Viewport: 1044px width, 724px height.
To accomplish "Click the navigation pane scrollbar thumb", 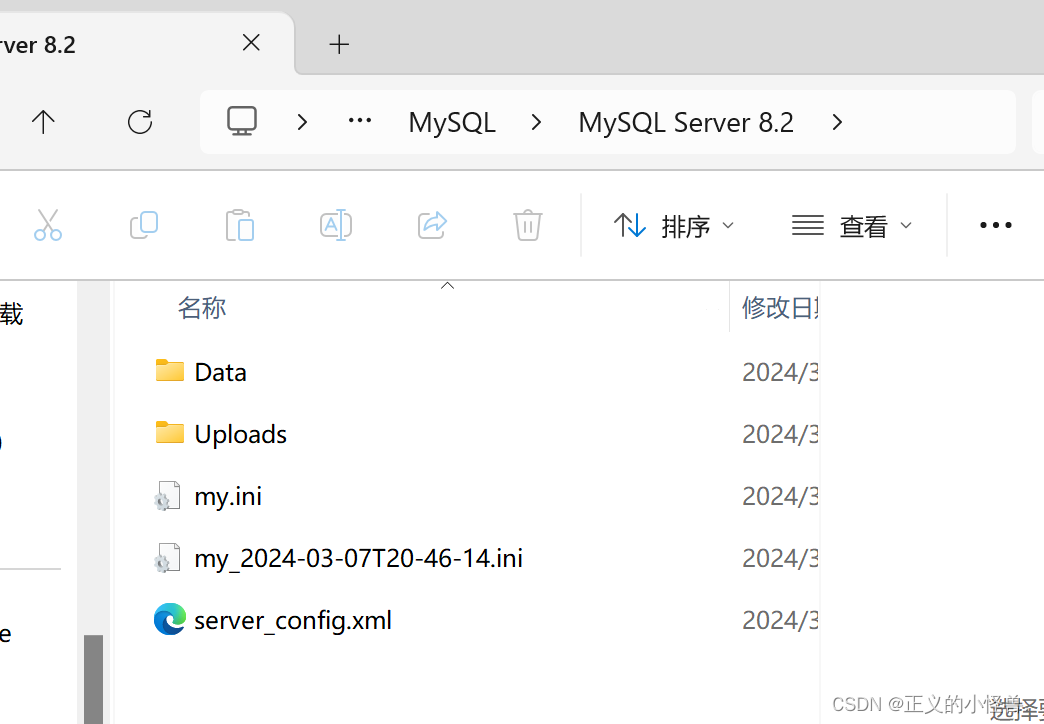I will pos(93,679).
